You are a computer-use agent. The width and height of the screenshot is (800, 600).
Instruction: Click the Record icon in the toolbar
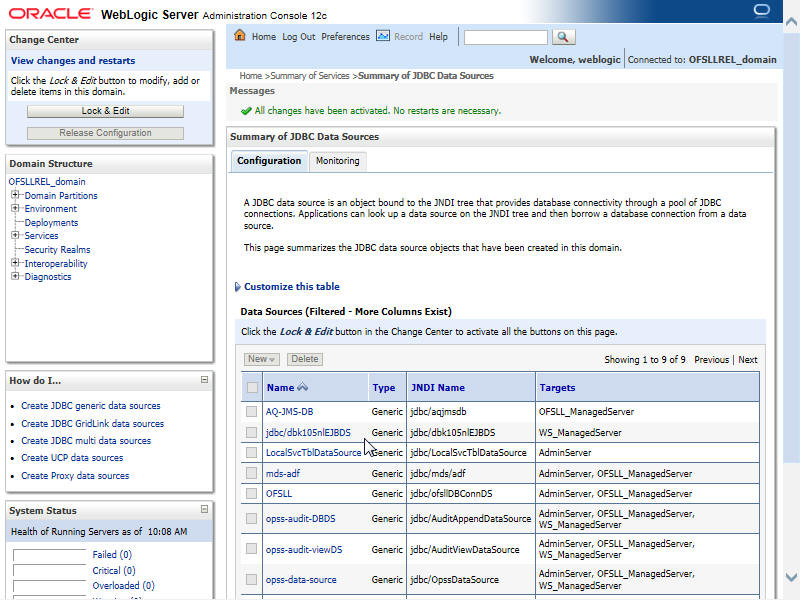pos(383,36)
